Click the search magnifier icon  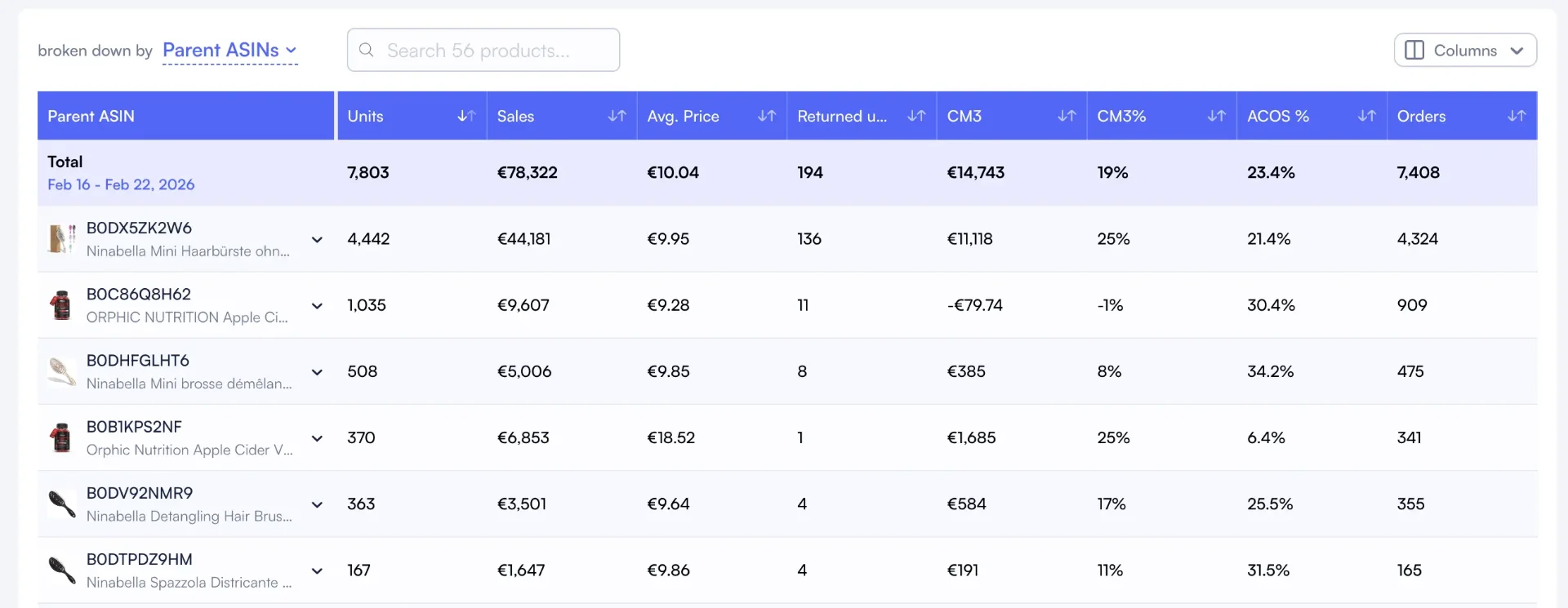click(x=367, y=50)
